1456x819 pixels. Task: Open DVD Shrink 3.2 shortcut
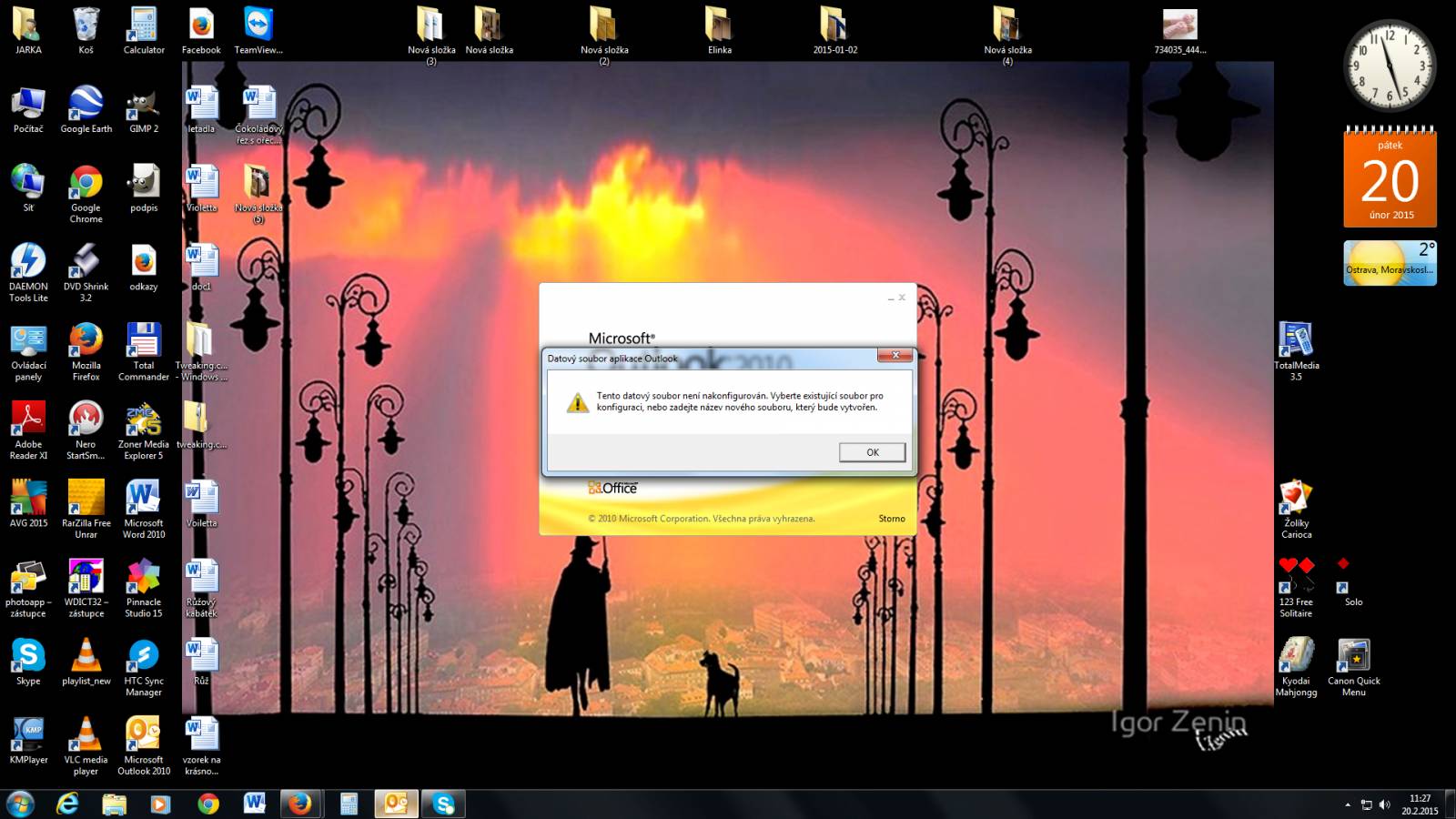[x=86, y=272]
